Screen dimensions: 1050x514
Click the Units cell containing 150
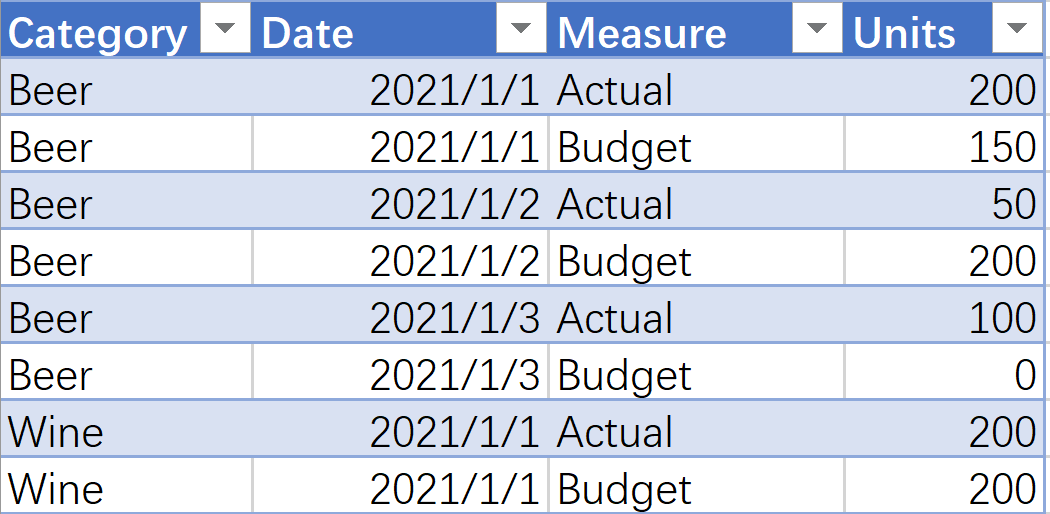pos(944,143)
